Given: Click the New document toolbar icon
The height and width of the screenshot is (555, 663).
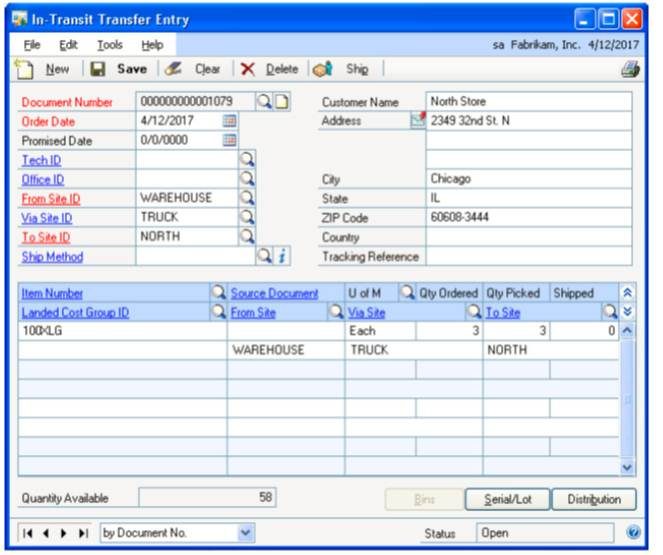Looking at the screenshot, I should coord(24,69).
